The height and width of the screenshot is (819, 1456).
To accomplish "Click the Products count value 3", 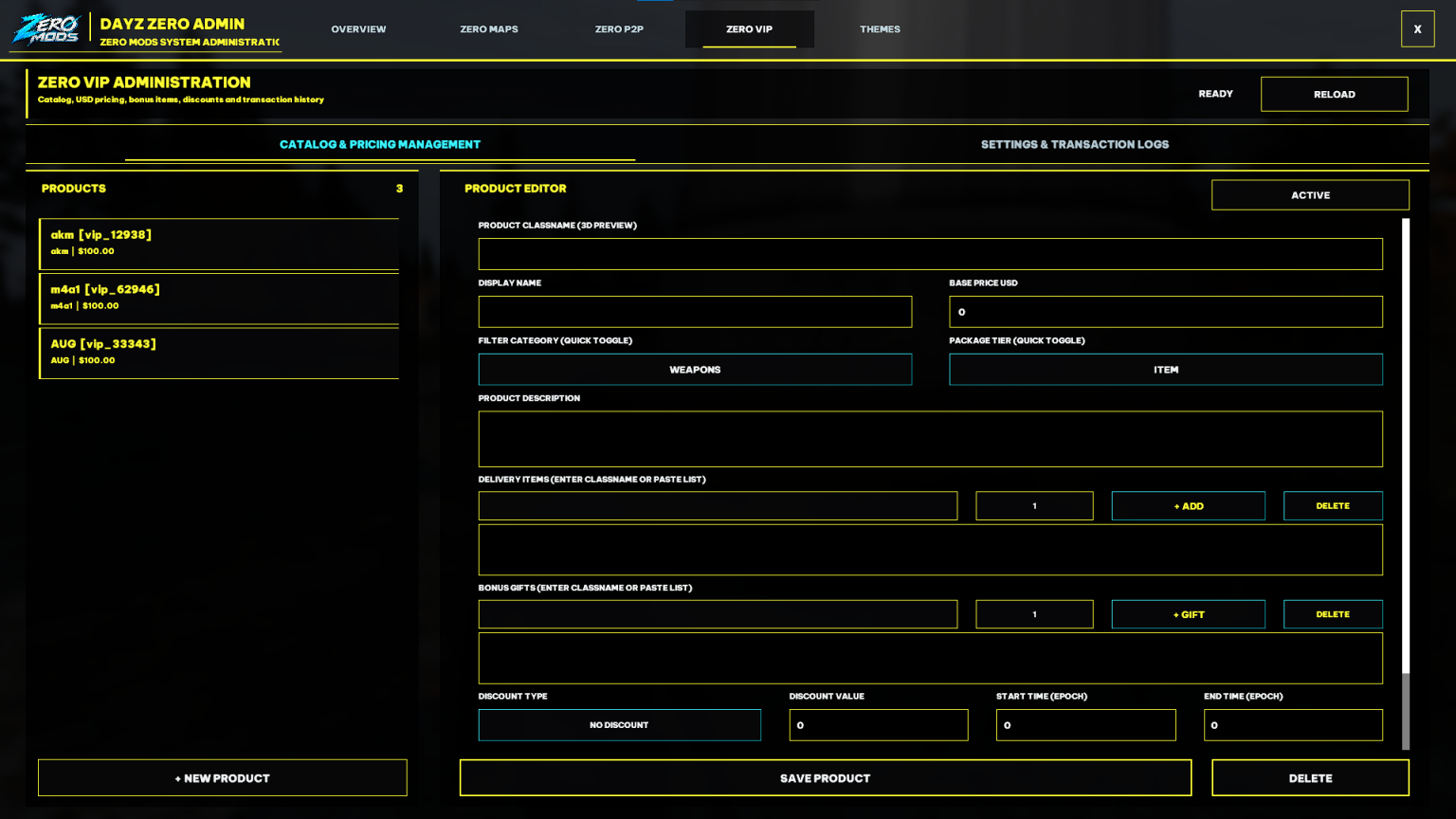I will click(399, 189).
